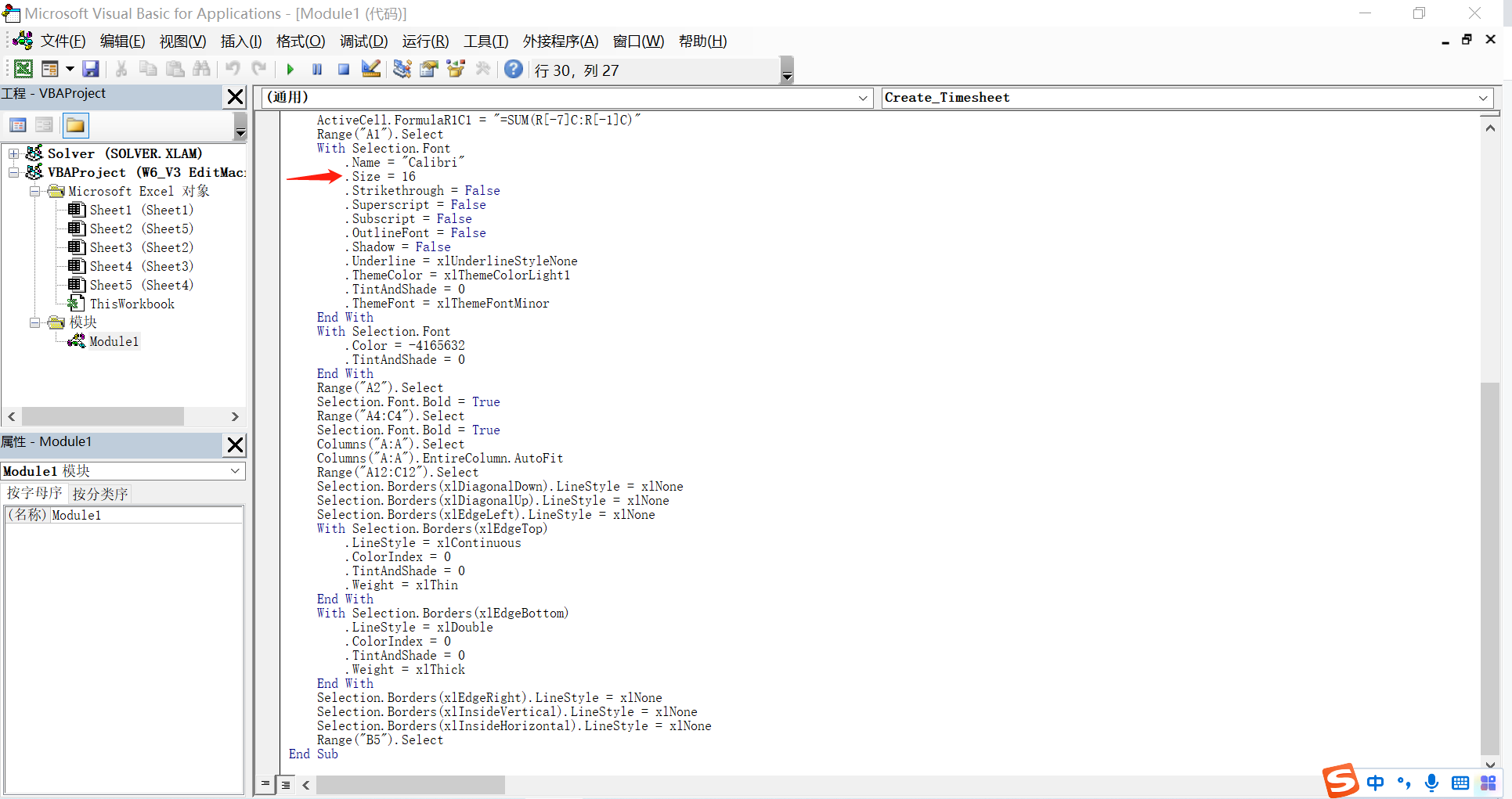Image resolution: width=1512 pixels, height=799 pixels.
Task: Click the Cut scissors icon
Action: [121, 70]
